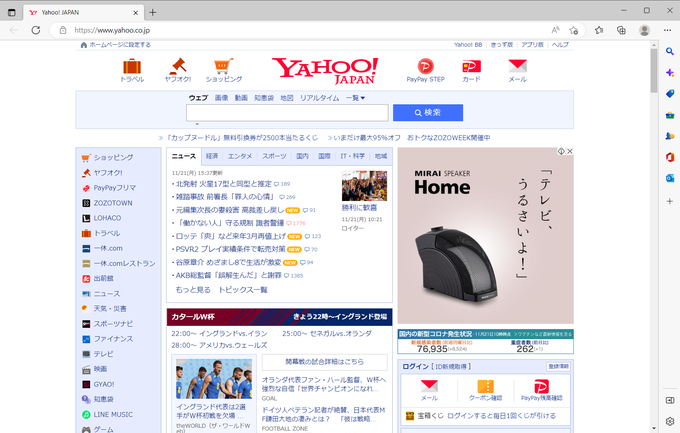The image size is (680, 433).
Task: Open the Card icon in header
Action: point(471,66)
